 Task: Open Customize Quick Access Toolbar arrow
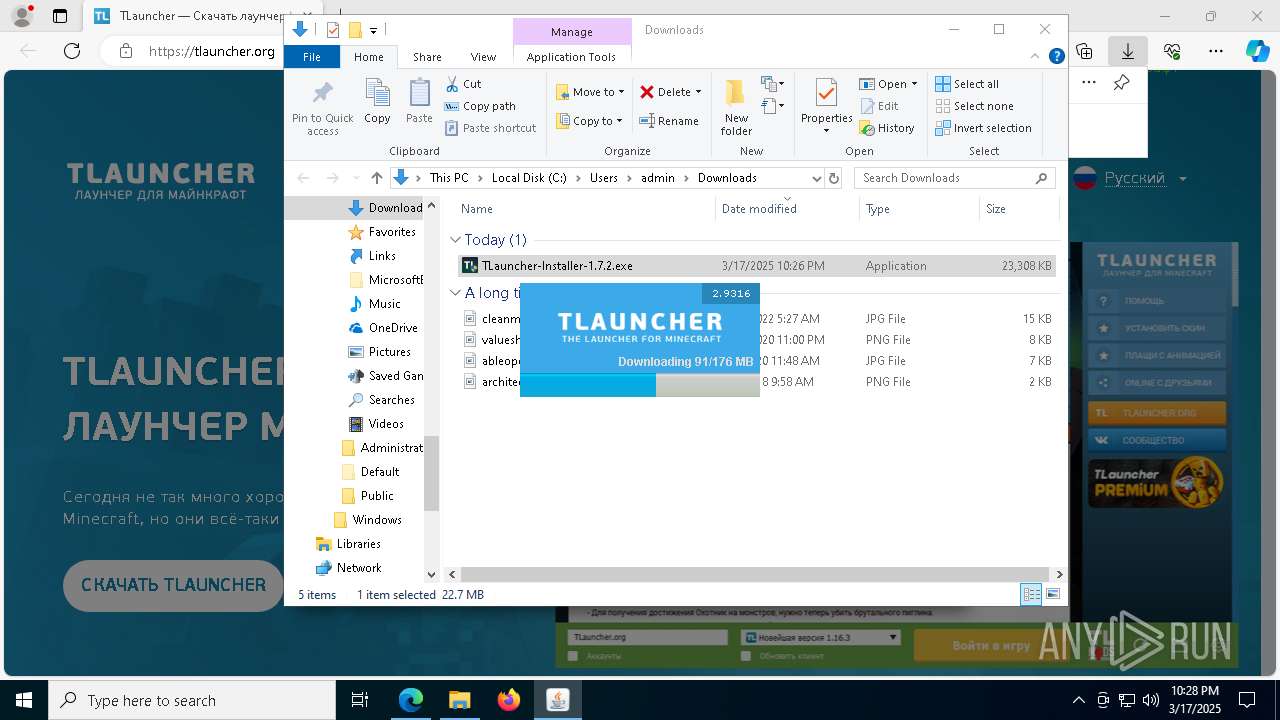coord(373,31)
